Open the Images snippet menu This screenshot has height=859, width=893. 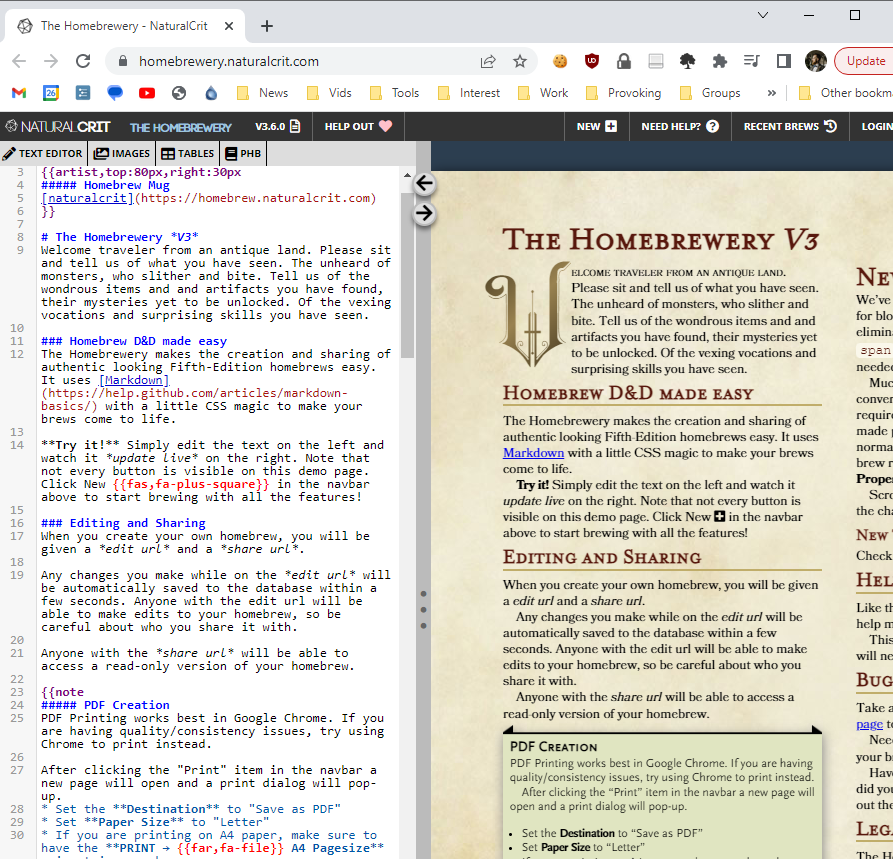(x=121, y=153)
